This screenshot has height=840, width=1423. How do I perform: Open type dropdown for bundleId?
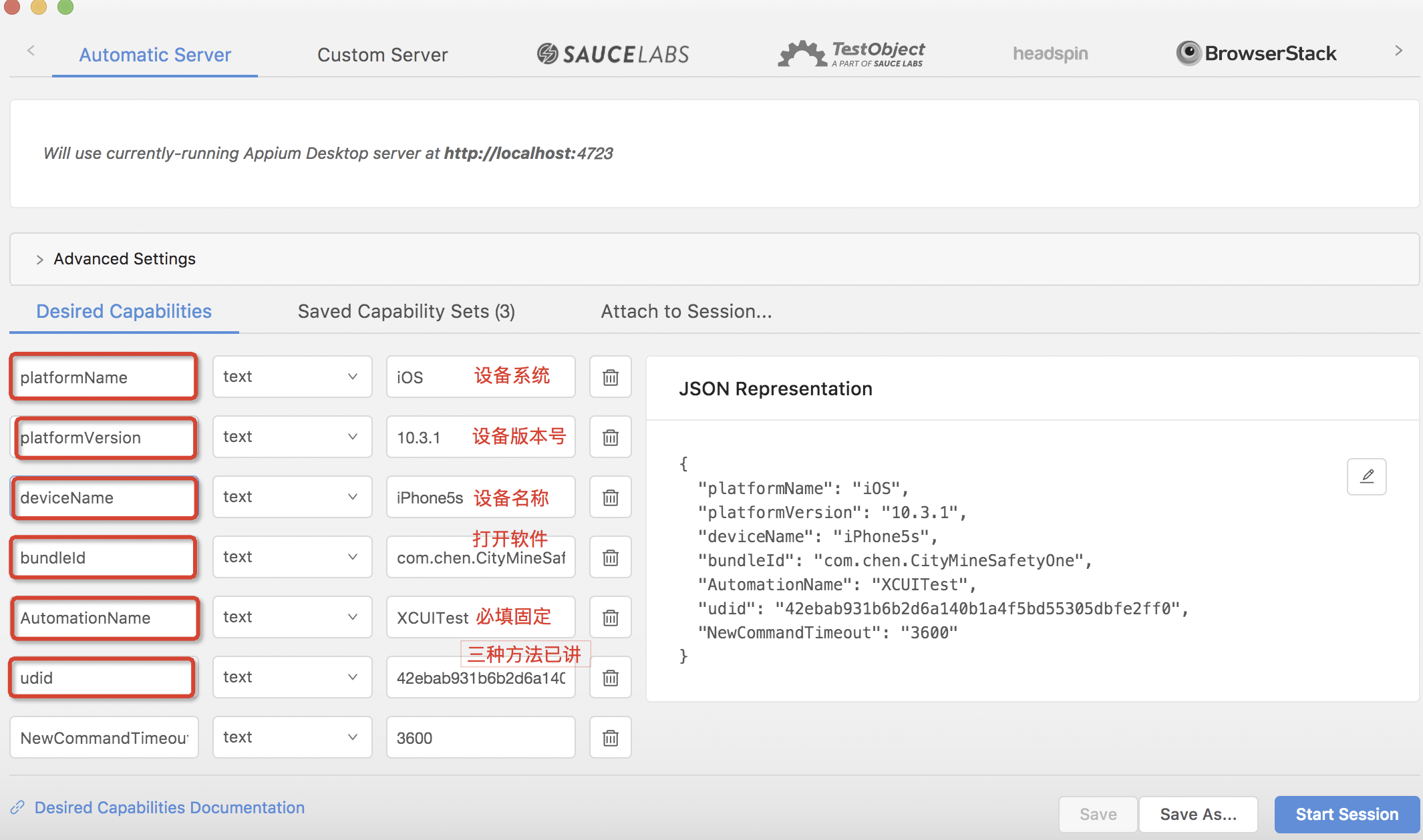coord(292,557)
